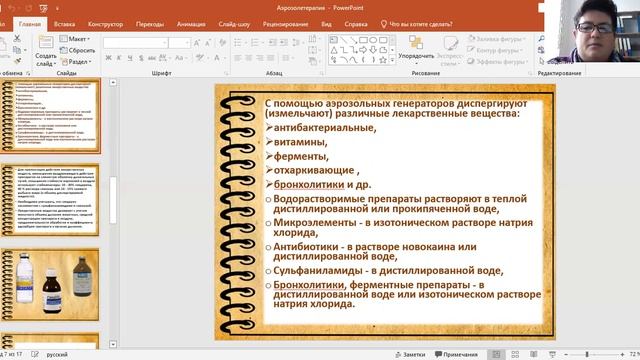Switch to the Главная tab

click(30, 24)
